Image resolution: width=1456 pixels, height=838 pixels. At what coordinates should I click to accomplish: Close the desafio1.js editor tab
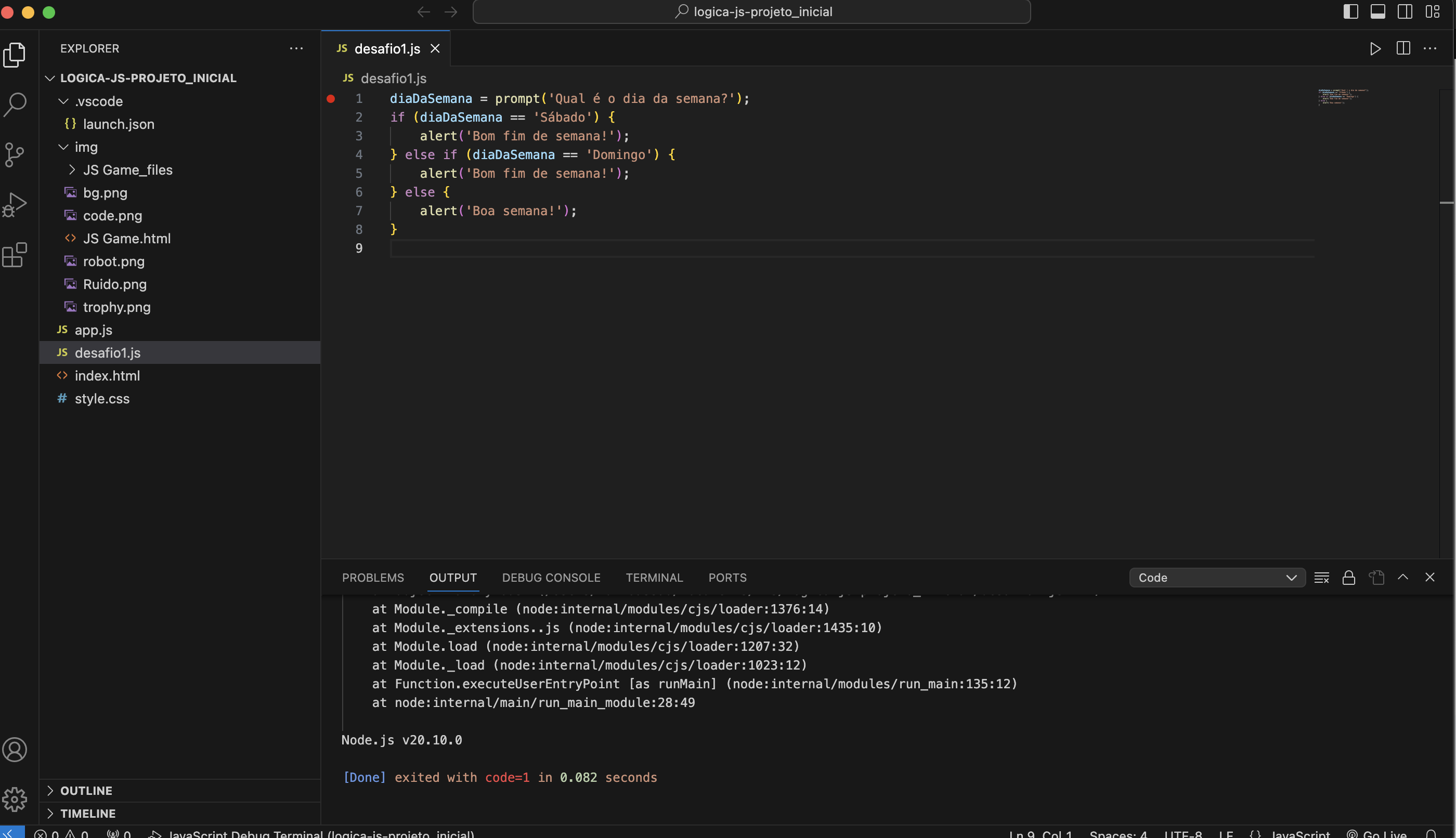pyautogui.click(x=435, y=49)
